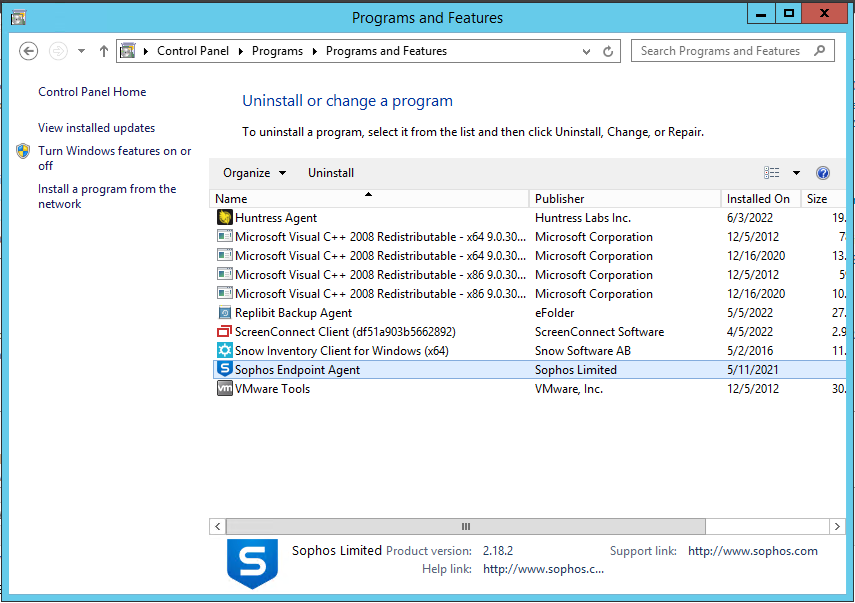The width and height of the screenshot is (855, 603).
Task: Click the Uninstall toolbar button
Action: 331,173
